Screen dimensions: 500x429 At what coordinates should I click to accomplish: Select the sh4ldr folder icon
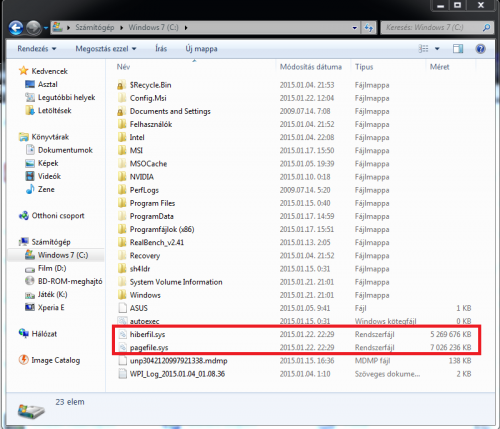[x=122, y=269]
